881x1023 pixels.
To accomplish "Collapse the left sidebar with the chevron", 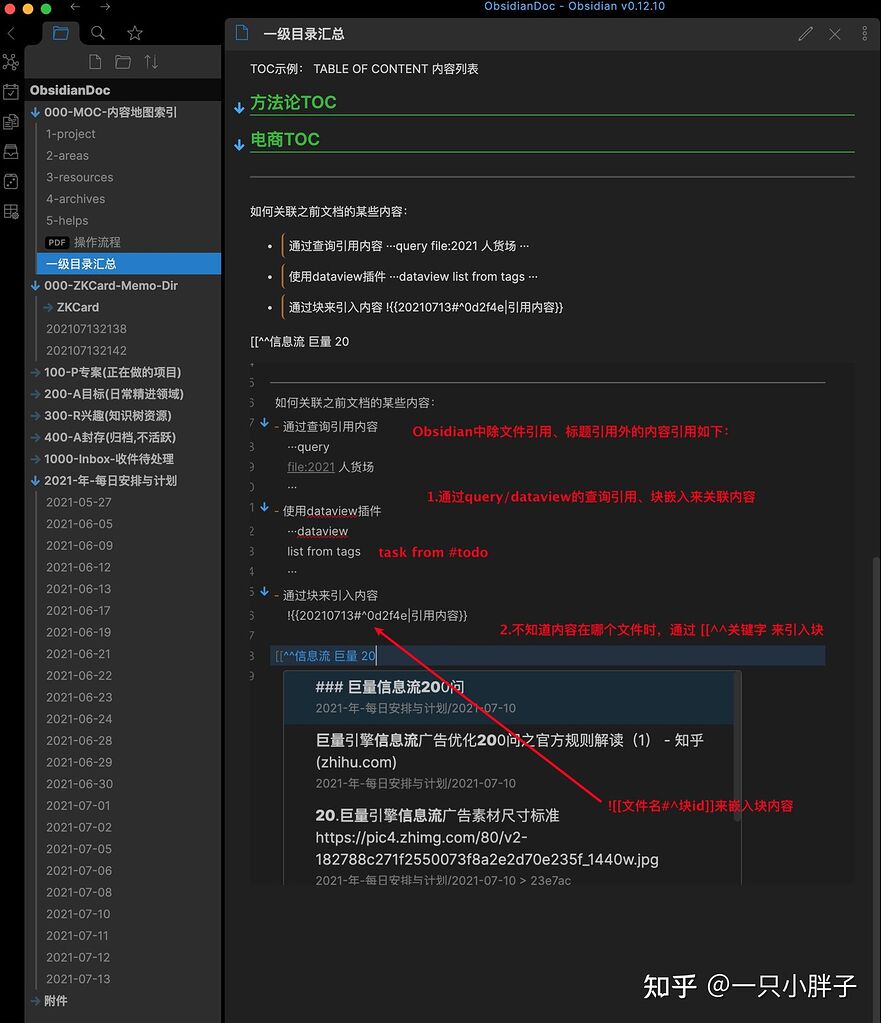I will pos(11,34).
